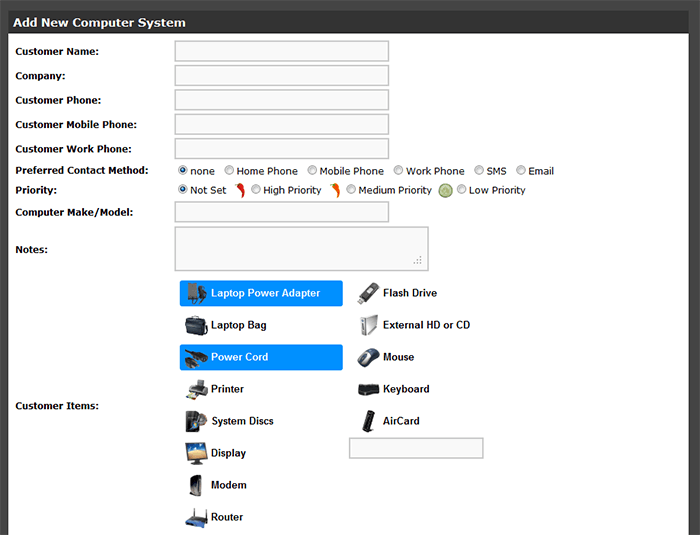The image size is (700, 535).
Task: Click the Mouse icon
Action: 368,357
